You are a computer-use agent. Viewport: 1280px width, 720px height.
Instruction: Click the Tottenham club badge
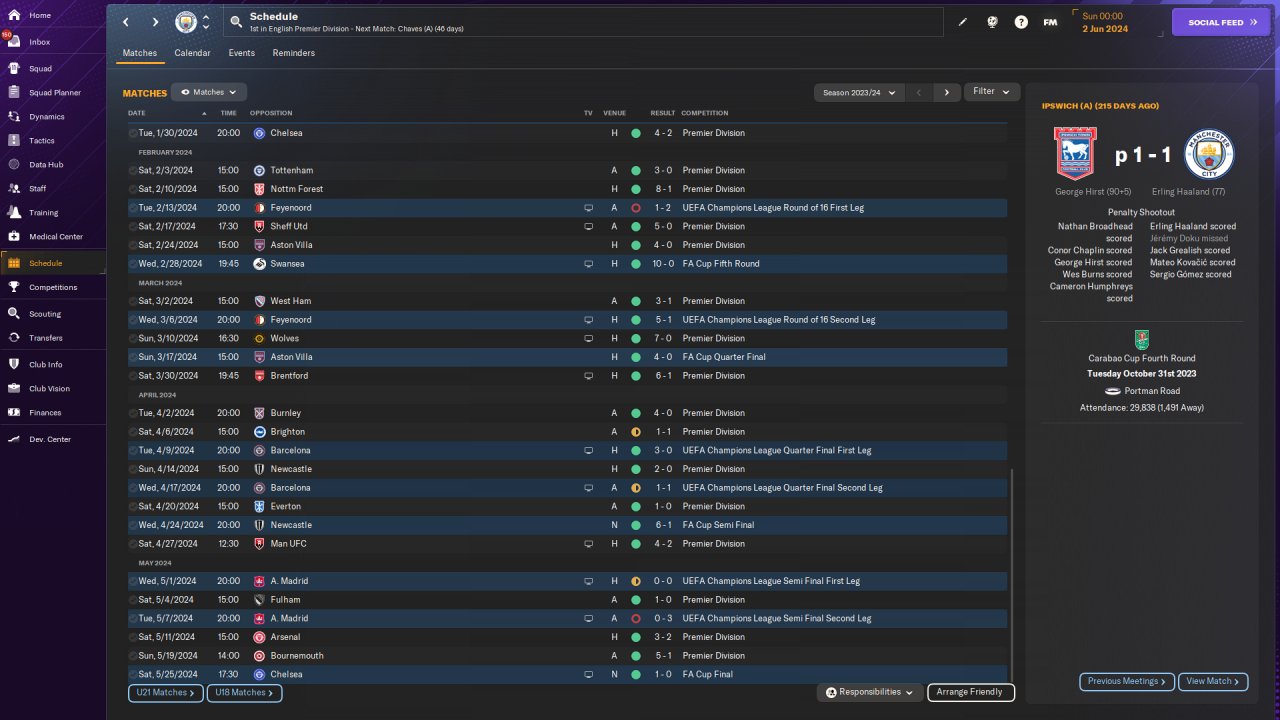pyautogui.click(x=259, y=171)
